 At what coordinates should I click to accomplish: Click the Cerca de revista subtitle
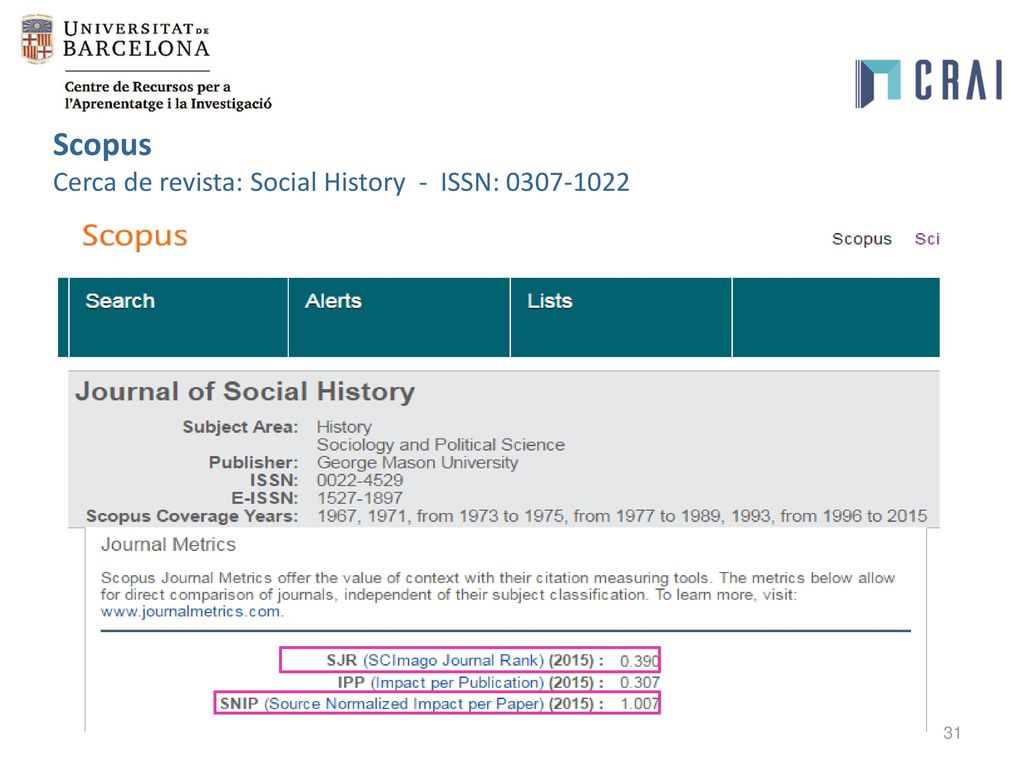click(341, 182)
